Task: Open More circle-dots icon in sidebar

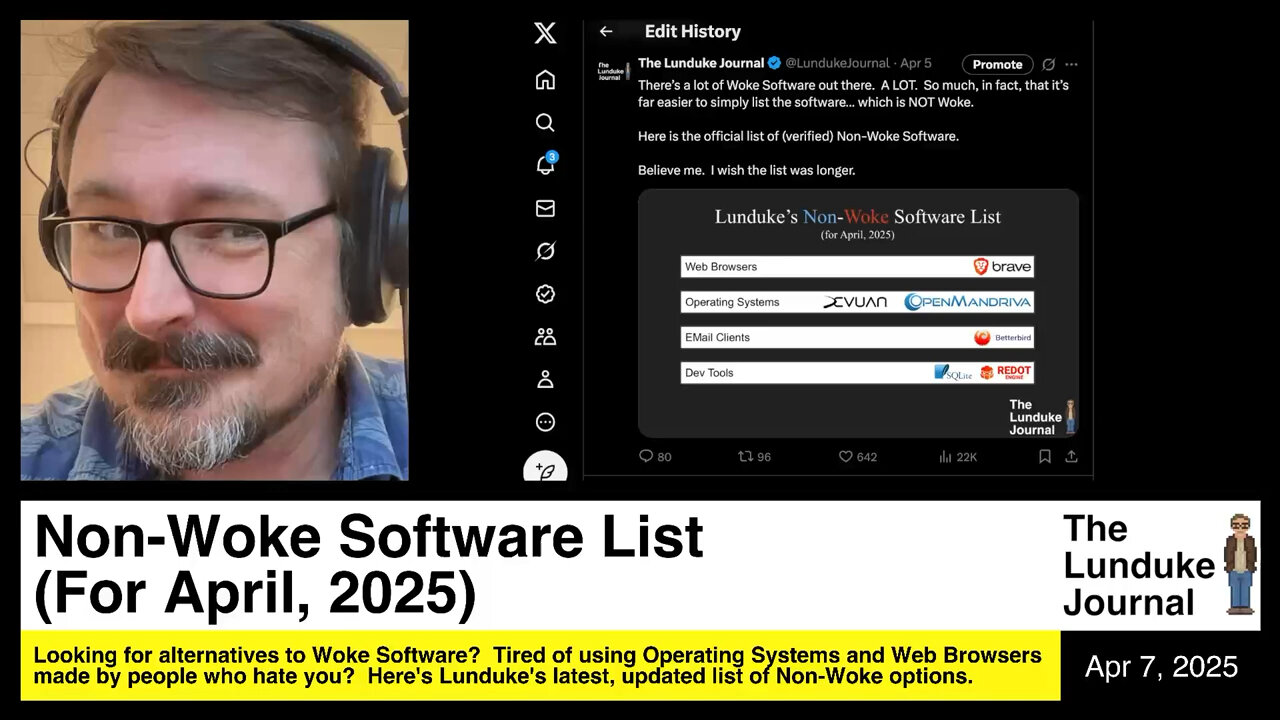Action: click(x=545, y=422)
